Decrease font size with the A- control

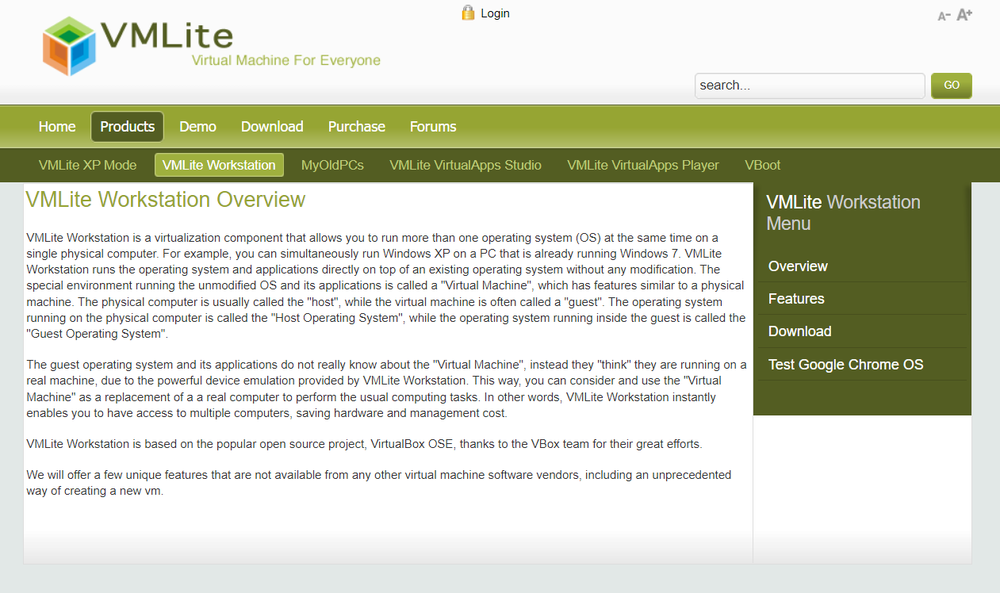943,15
